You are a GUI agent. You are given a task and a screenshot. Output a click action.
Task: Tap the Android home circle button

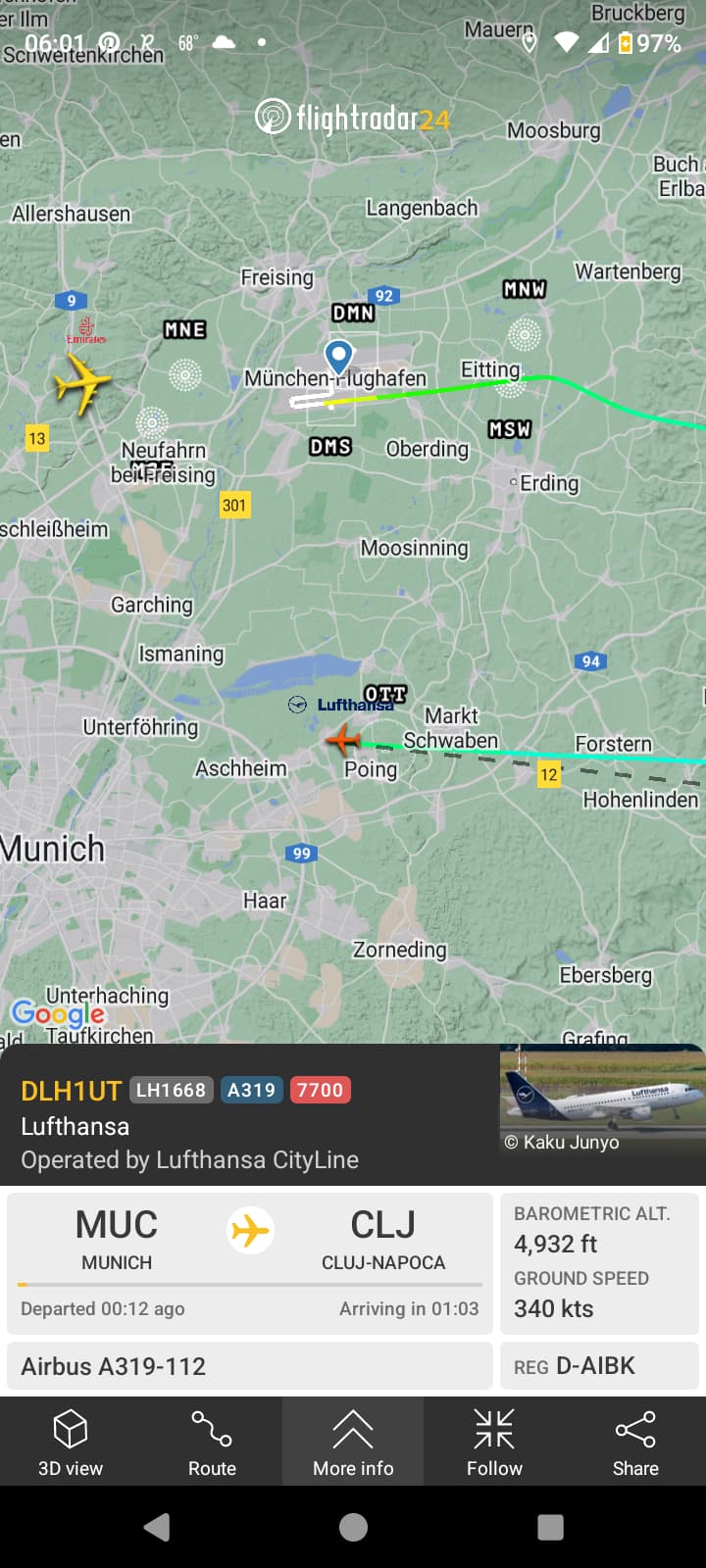tap(353, 1527)
